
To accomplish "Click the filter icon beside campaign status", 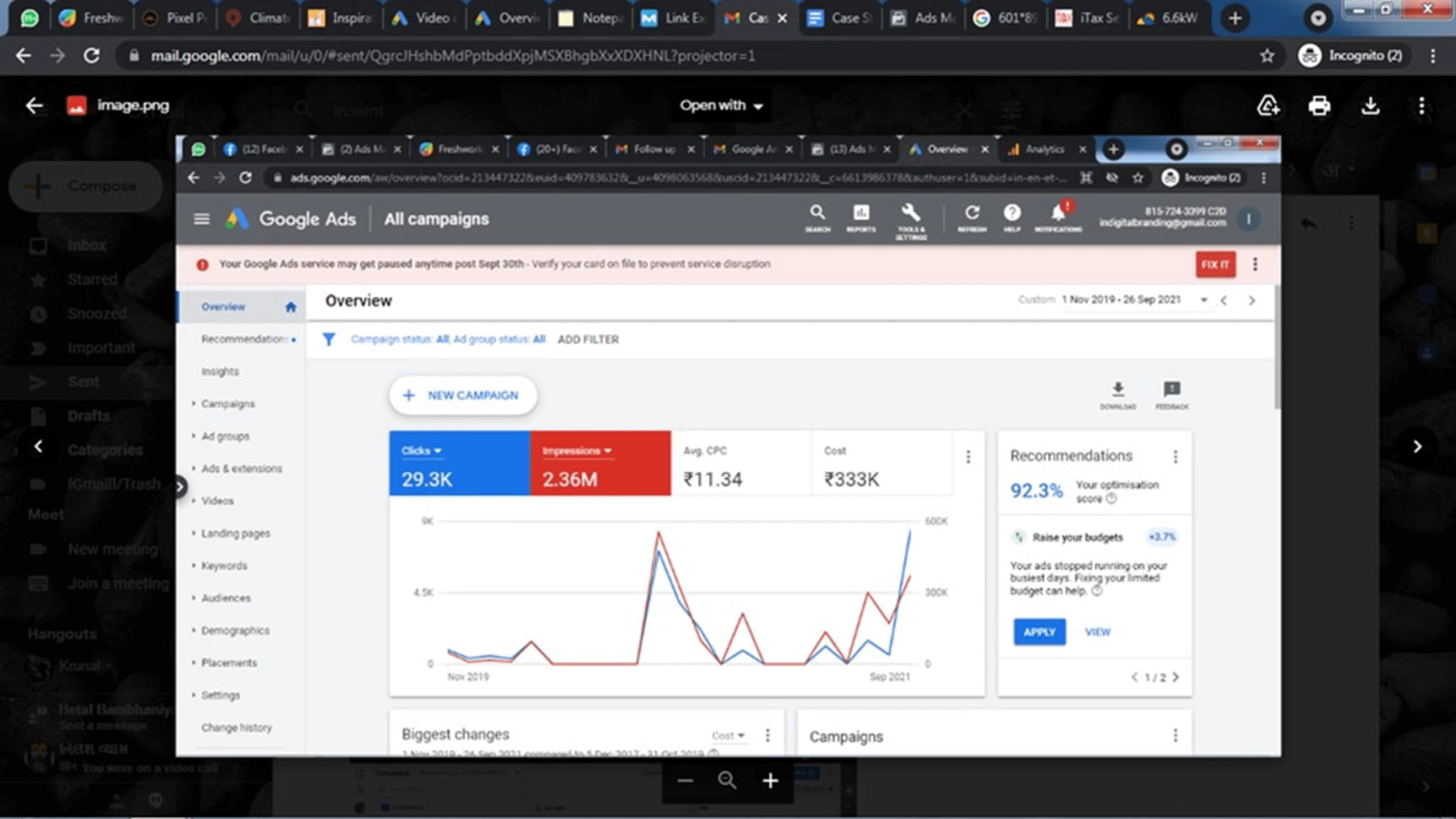I will point(331,339).
